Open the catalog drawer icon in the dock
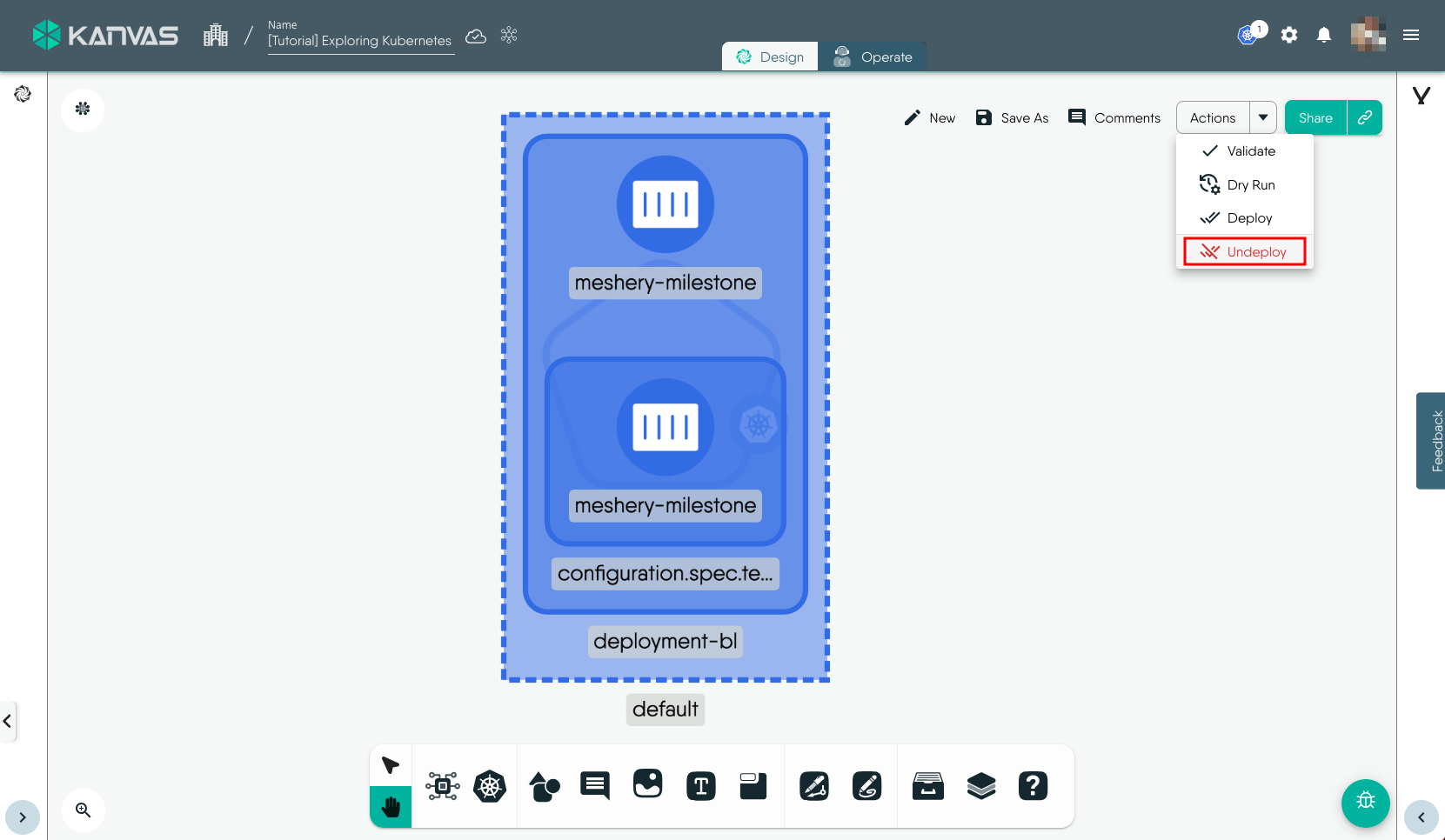The image size is (1445, 840). [928, 786]
